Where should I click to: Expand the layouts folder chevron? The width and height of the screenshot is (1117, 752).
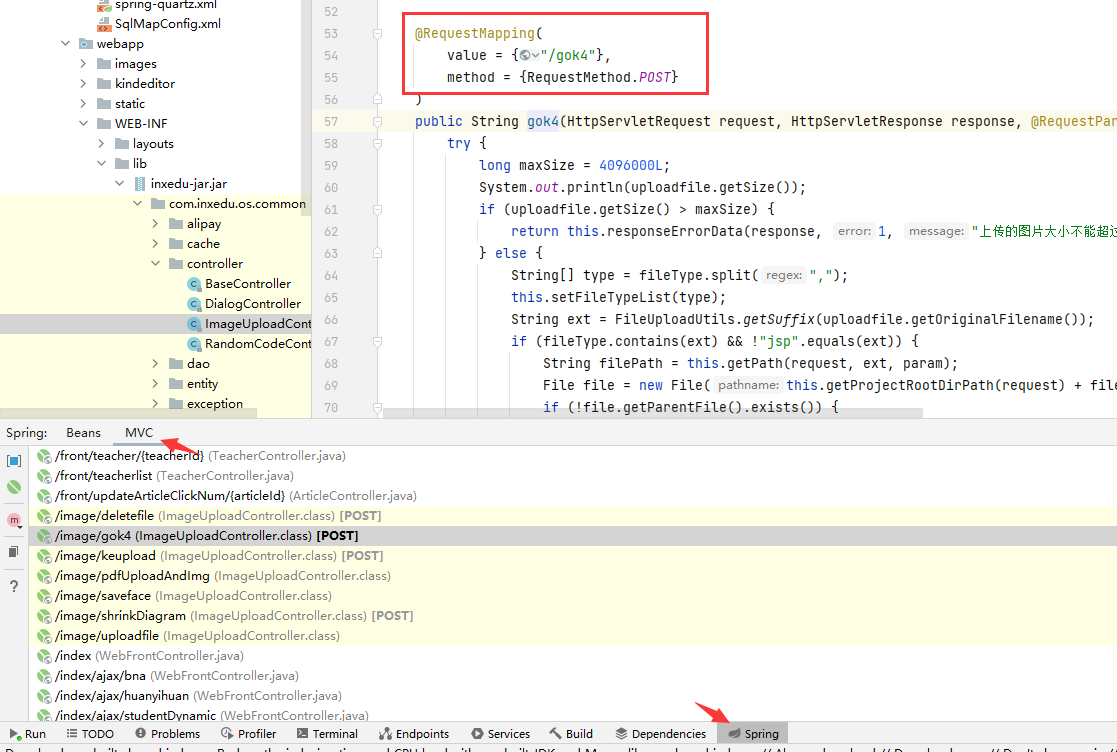point(101,144)
